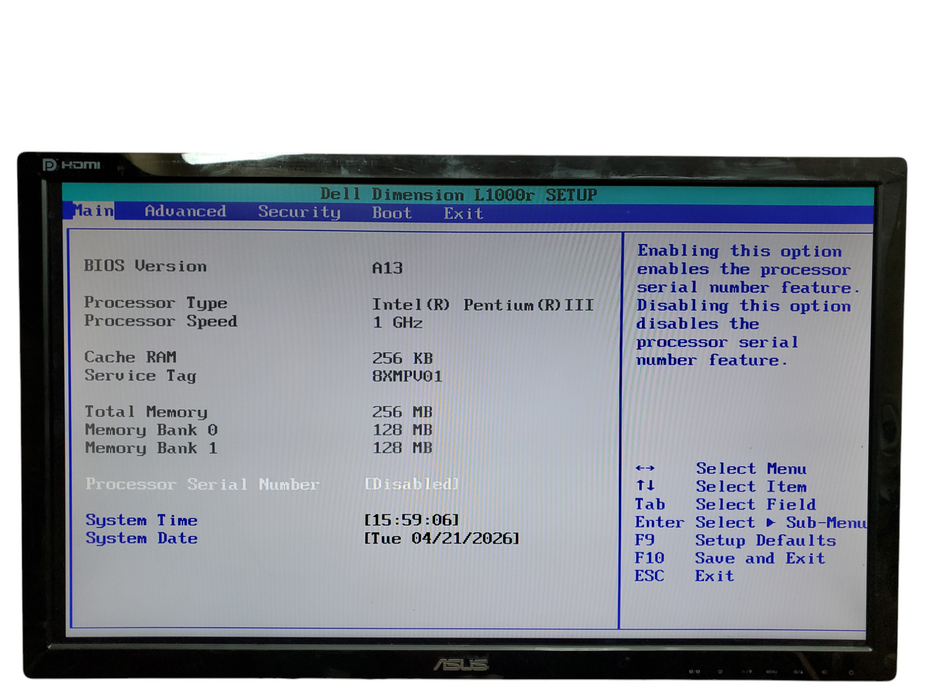
Task: Click the ESC key hint label
Action: (649, 576)
